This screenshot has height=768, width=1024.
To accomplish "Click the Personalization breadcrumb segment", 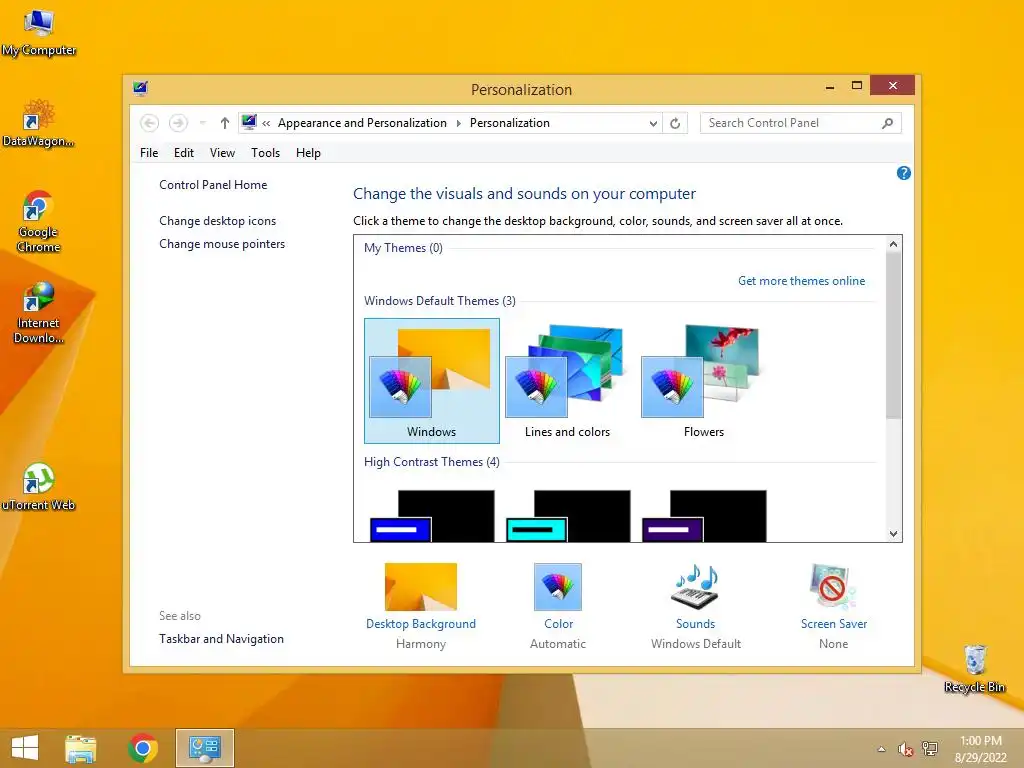I will point(510,123).
